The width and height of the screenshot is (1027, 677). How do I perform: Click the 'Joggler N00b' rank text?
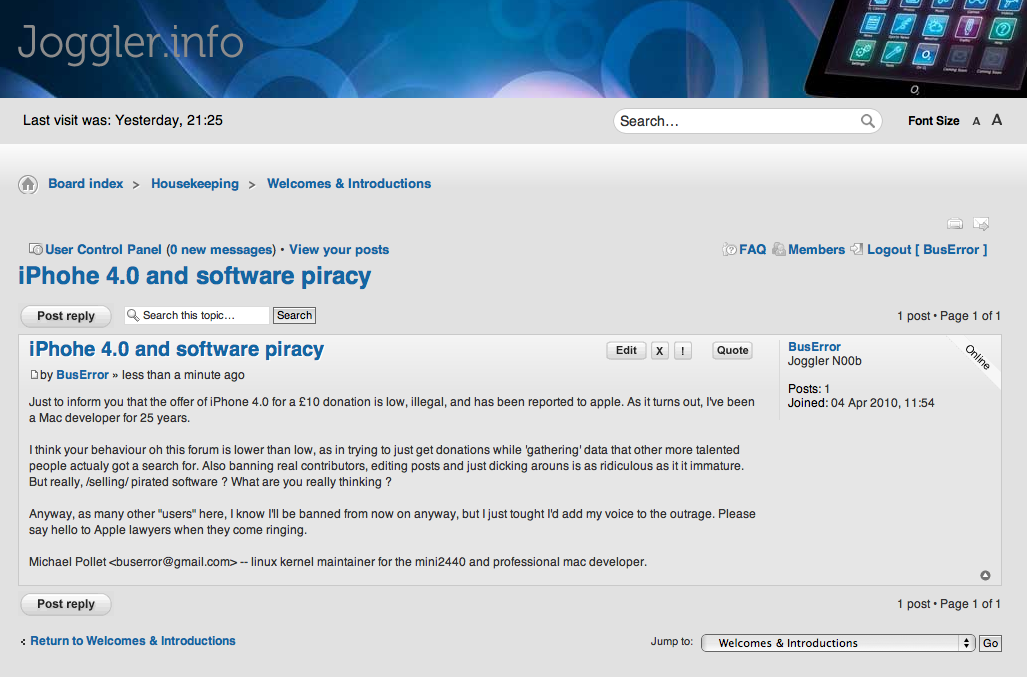pyautogui.click(x=825, y=361)
